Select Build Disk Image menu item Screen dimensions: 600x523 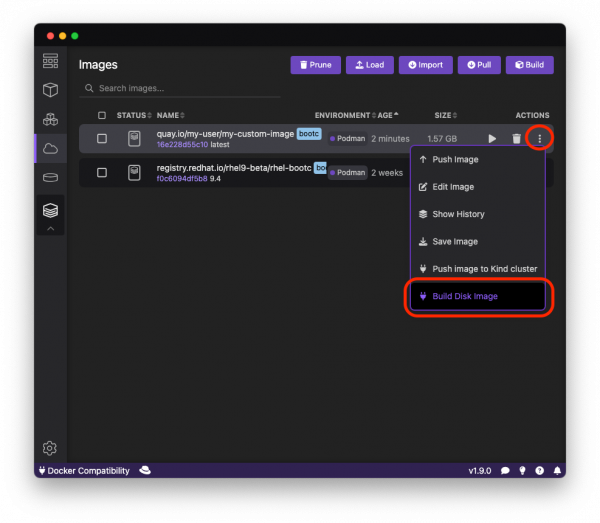478,296
